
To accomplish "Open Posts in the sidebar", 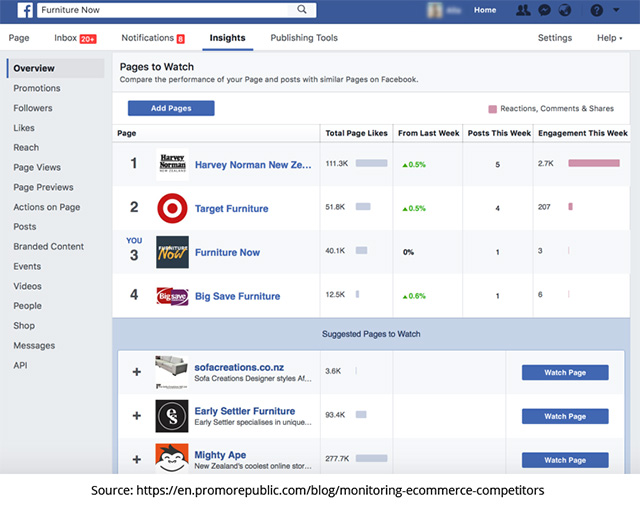I will [x=24, y=227].
